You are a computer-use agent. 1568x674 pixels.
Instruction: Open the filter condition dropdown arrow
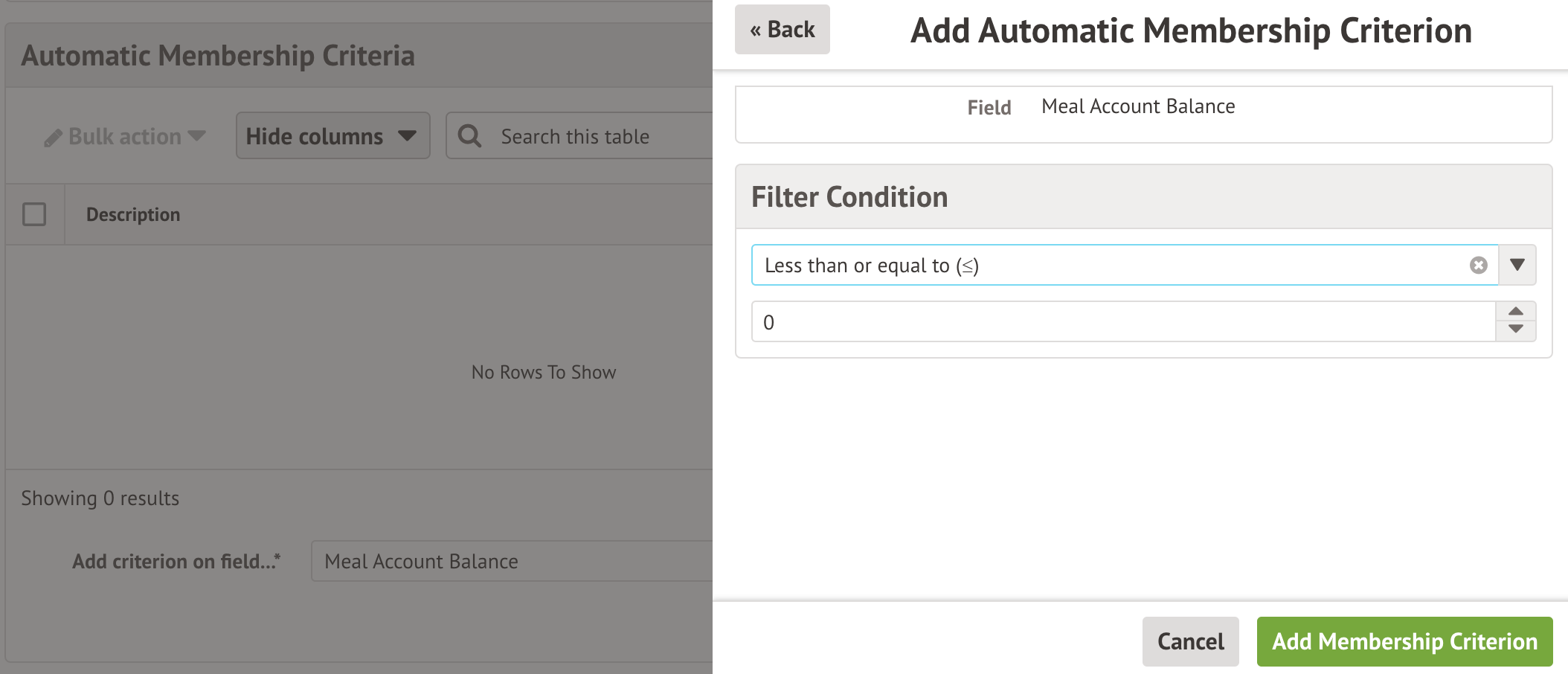tap(1517, 265)
